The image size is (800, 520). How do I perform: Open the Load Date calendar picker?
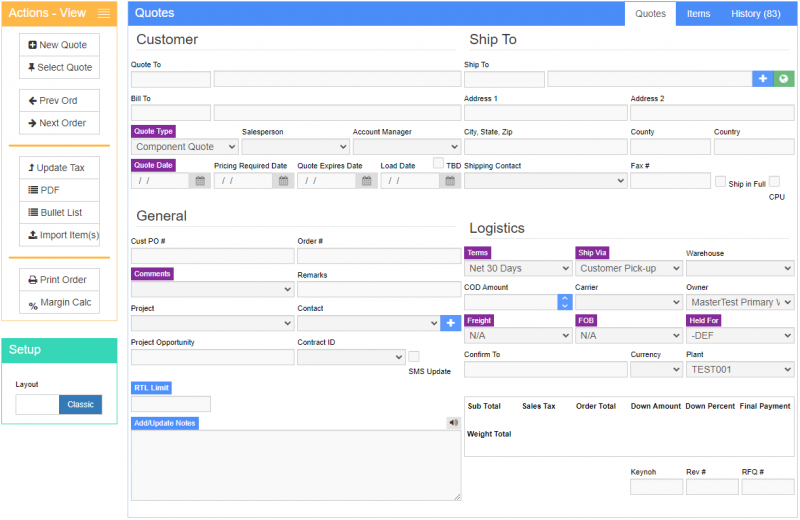(451, 181)
